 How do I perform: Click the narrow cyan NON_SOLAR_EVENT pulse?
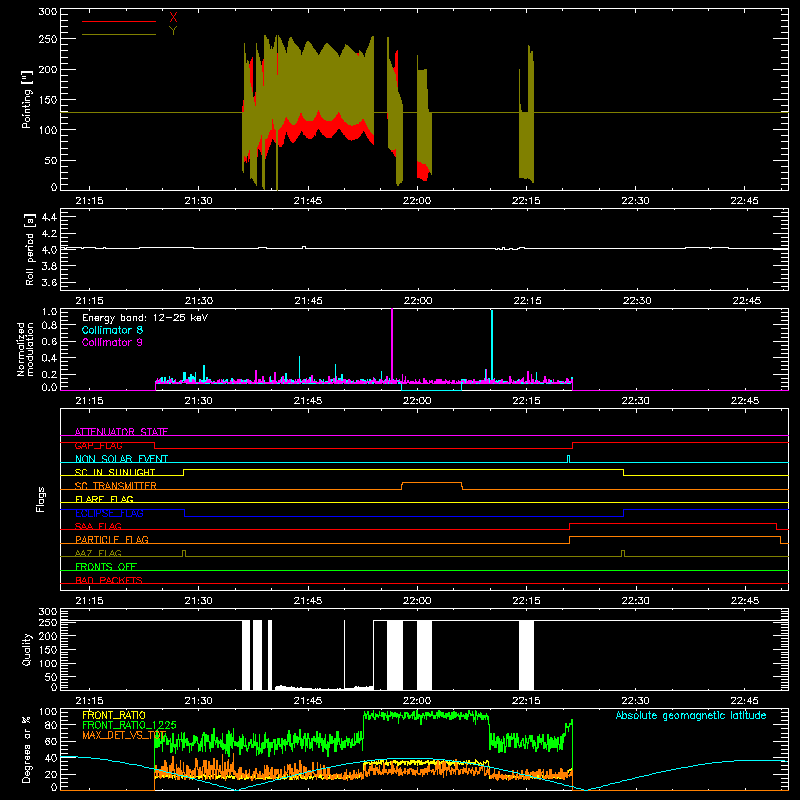[x=568, y=459]
